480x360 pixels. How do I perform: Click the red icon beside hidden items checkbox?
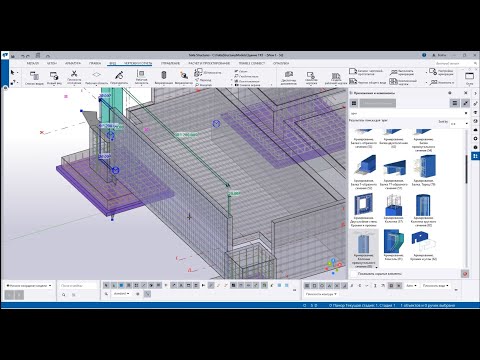pos(465,274)
